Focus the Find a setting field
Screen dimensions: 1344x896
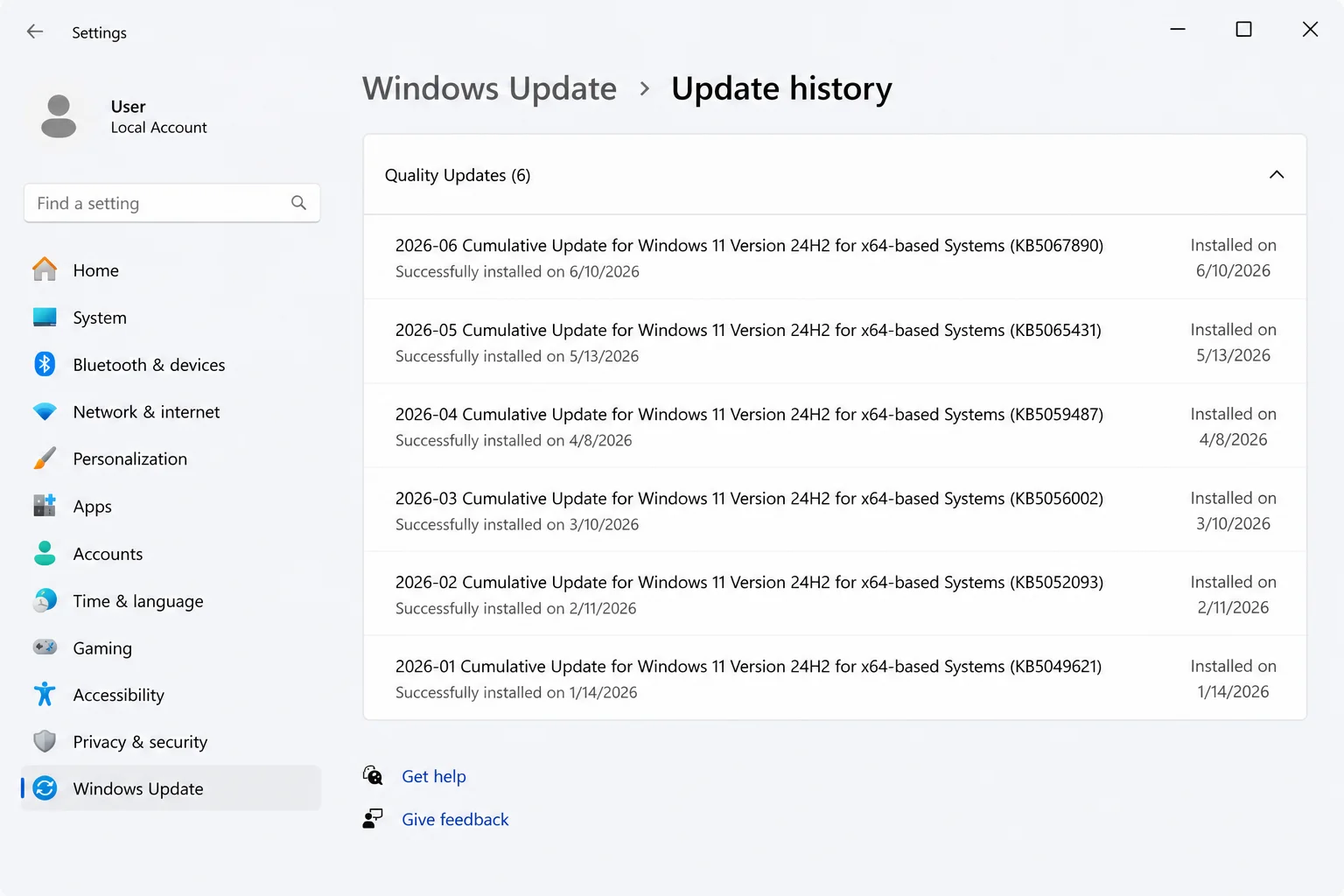(171, 203)
